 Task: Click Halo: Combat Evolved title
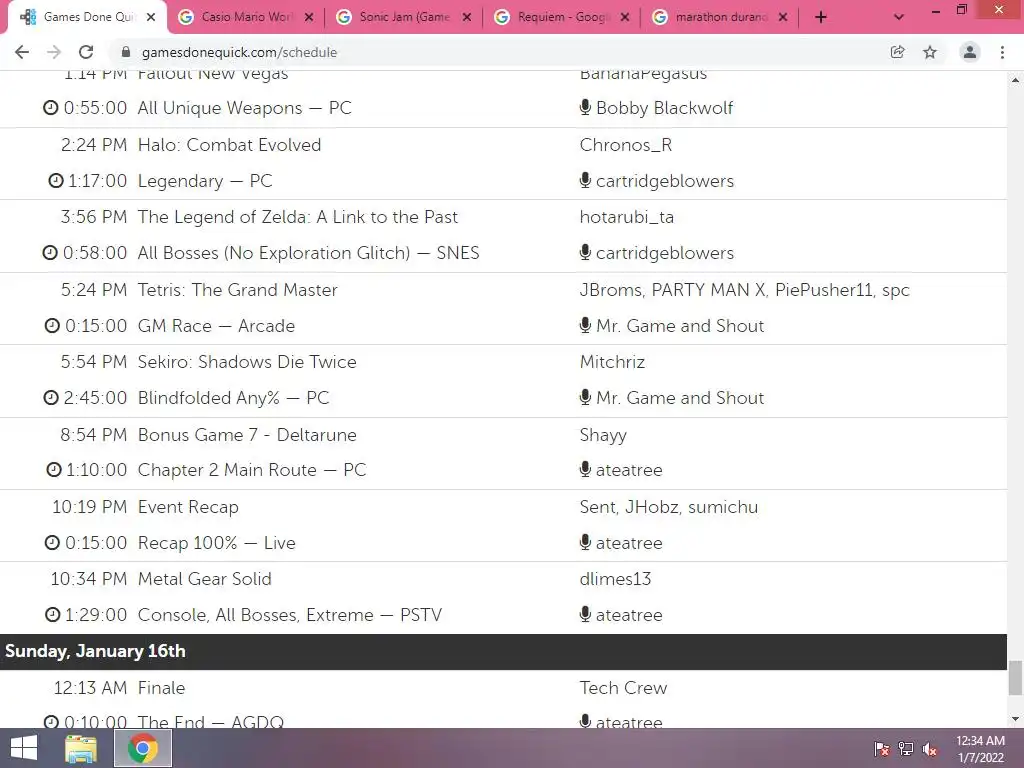click(229, 145)
